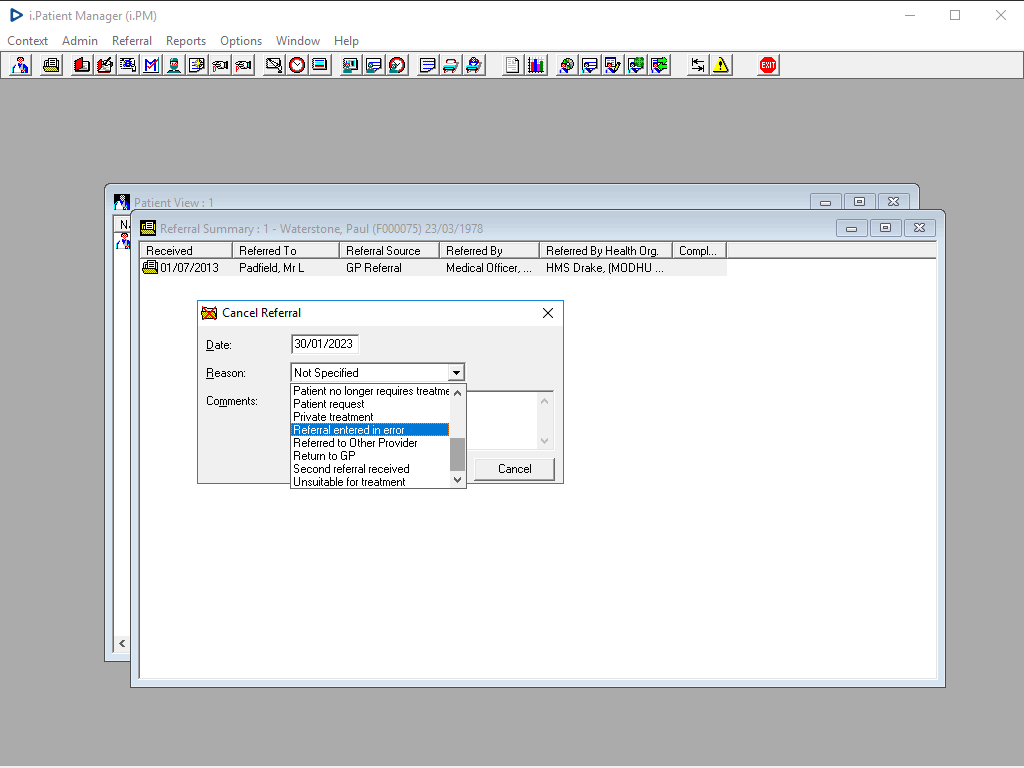Screen dimensions: 1024x768
Task: Open the Referral menu
Action: pos(132,40)
